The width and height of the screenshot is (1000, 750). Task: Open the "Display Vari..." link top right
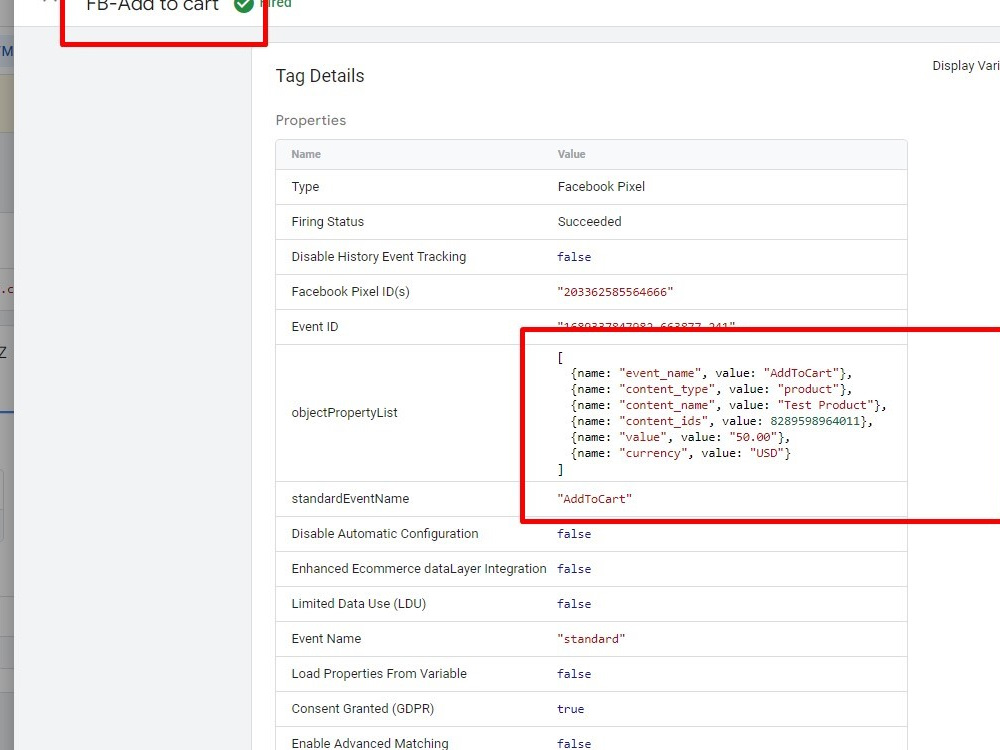(x=963, y=65)
